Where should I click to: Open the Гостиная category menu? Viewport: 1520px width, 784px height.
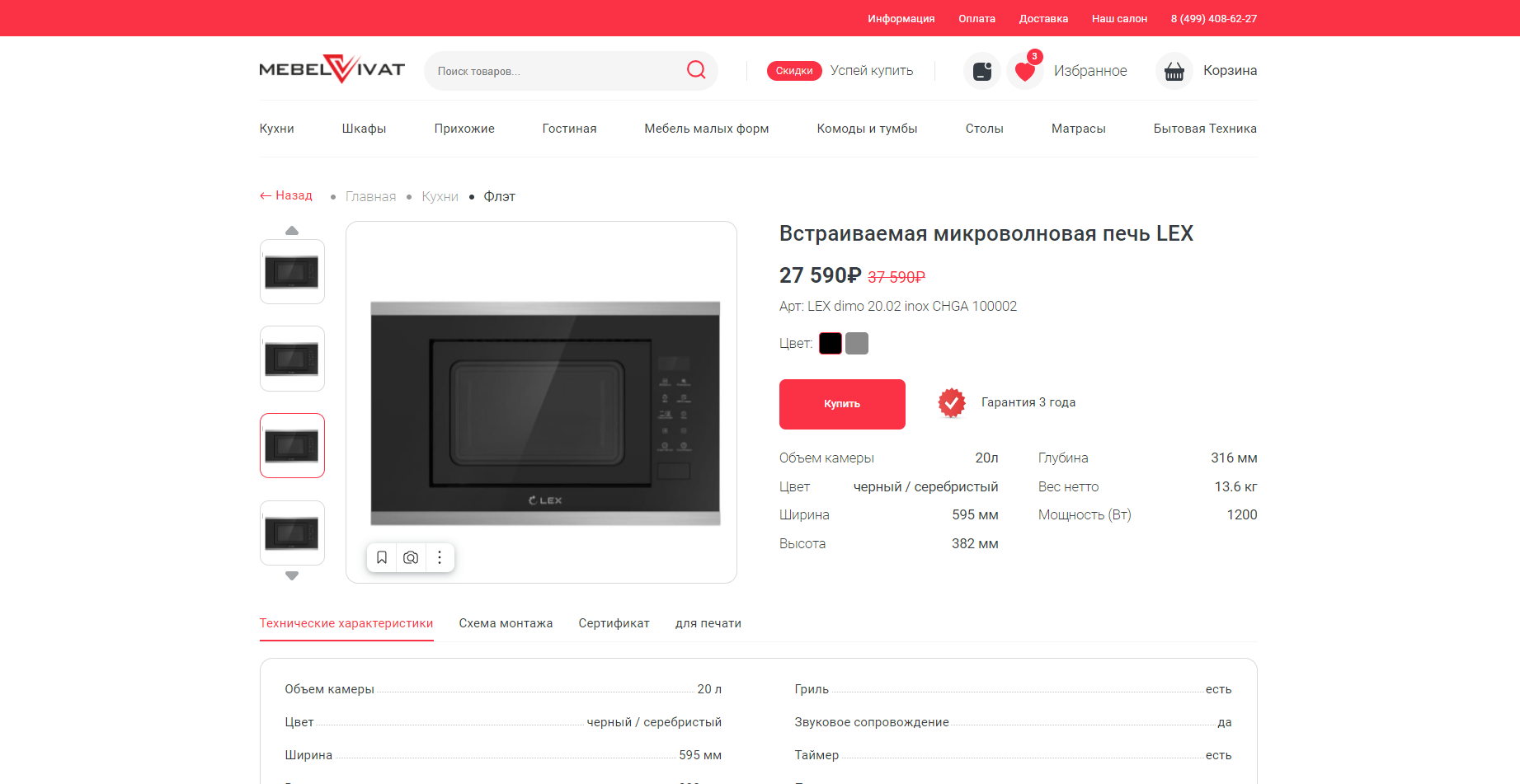(569, 129)
